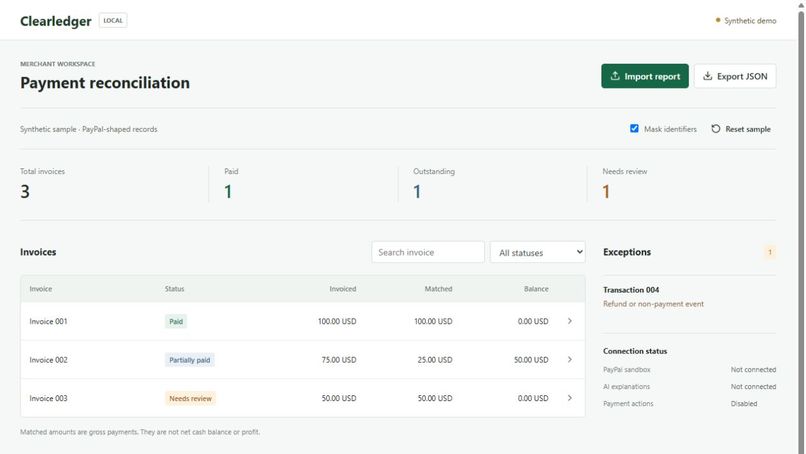This screenshot has height=454, width=806.
Task: Click the Exceptions count badge
Action: (770, 252)
